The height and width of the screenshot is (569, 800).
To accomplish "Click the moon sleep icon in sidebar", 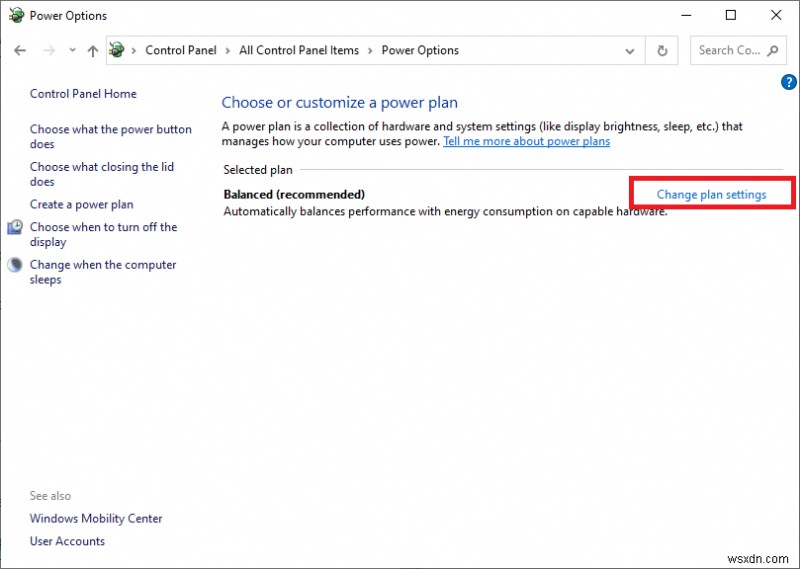I will (15, 265).
